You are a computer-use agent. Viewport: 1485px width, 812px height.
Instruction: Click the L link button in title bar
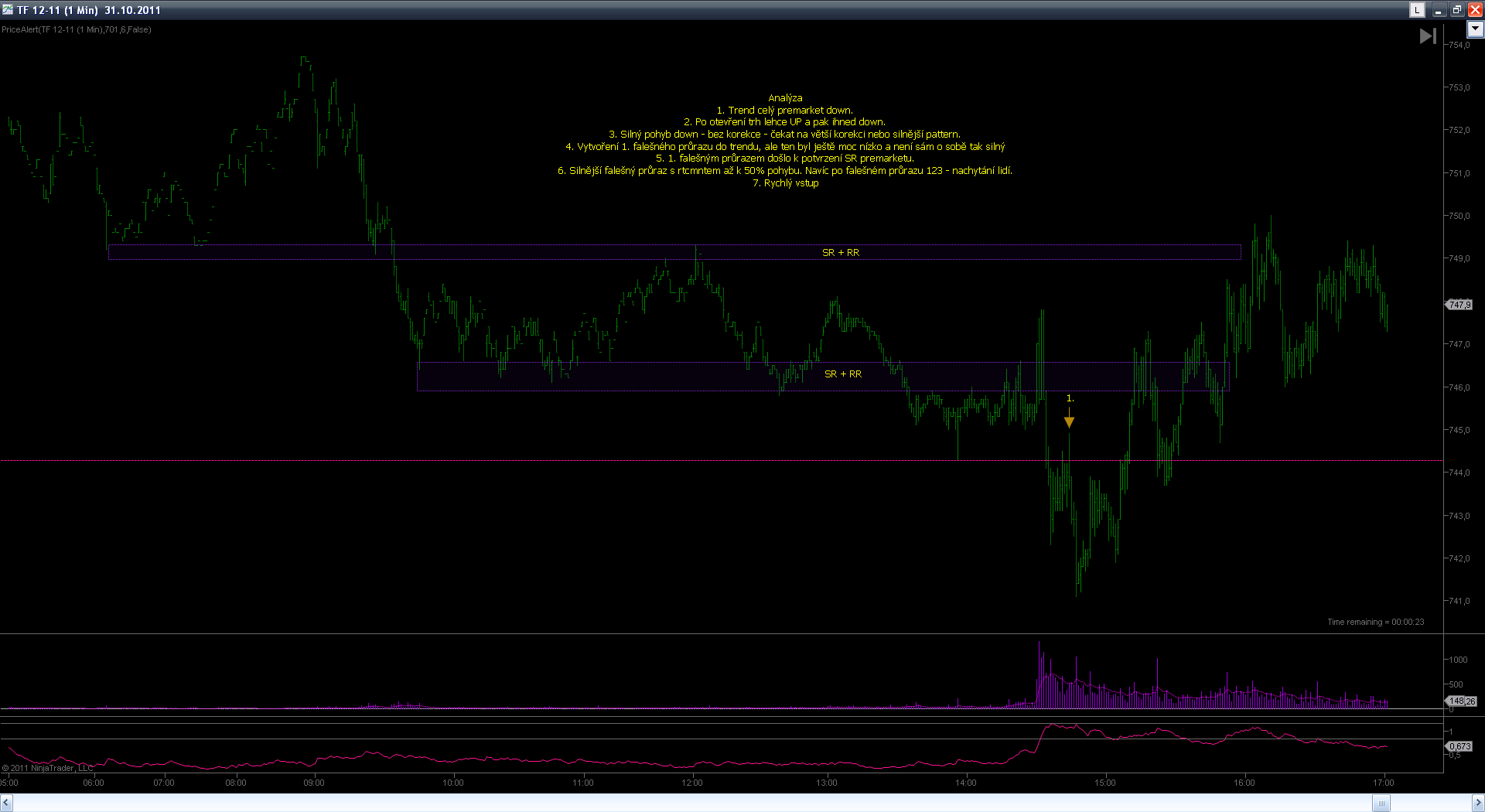[x=1417, y=10]
